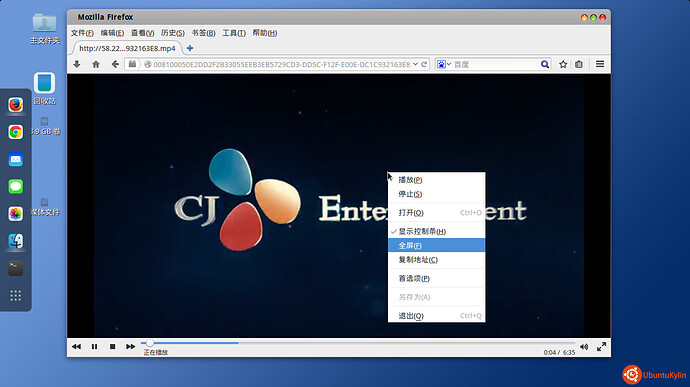
Task: Mute the video with the speaker icon
Action: [584, 347]
